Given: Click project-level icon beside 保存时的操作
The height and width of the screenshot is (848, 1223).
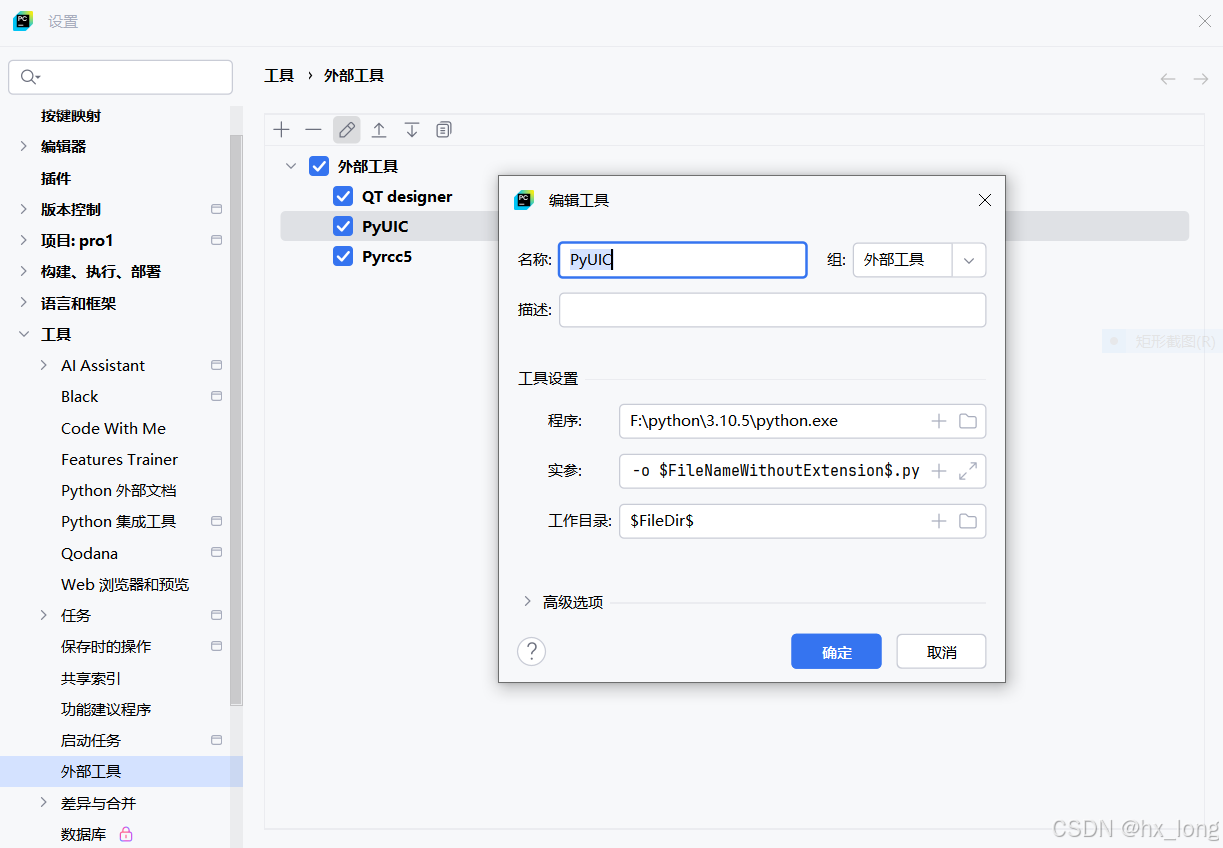Looking at the screenshot, I should (216, 646).
